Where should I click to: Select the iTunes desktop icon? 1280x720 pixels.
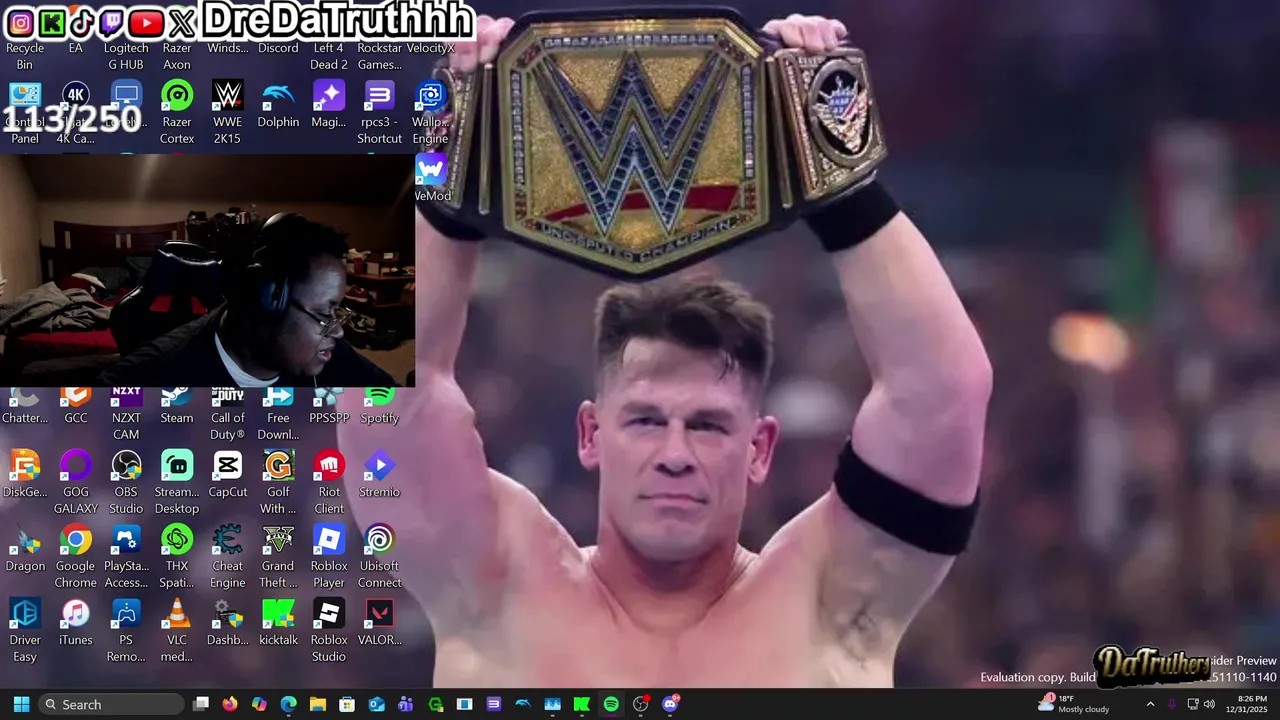coord(76,622)
